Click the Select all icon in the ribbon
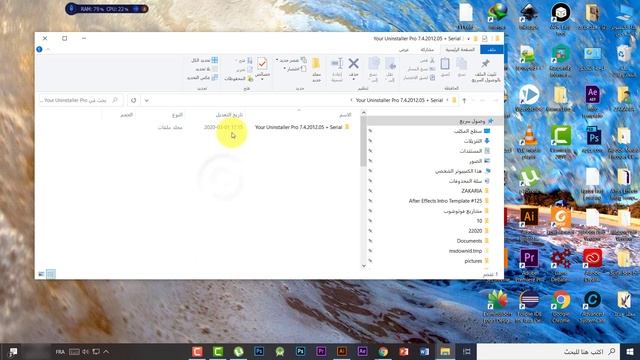This screenshot has height=360, width=640. pyautogui.click(x=214, y=60)
